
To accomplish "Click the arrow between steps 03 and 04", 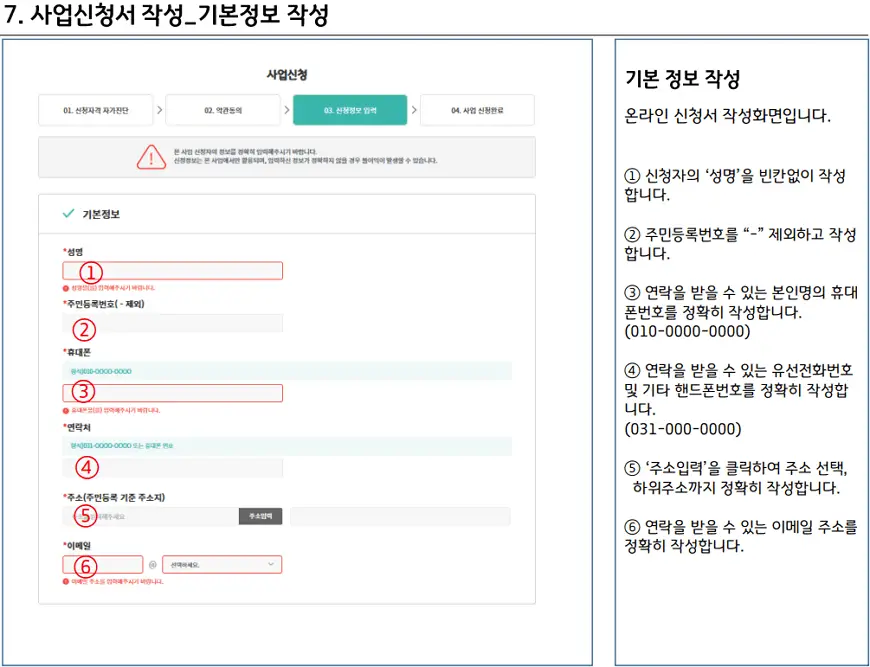I will [x=413, y=110].
